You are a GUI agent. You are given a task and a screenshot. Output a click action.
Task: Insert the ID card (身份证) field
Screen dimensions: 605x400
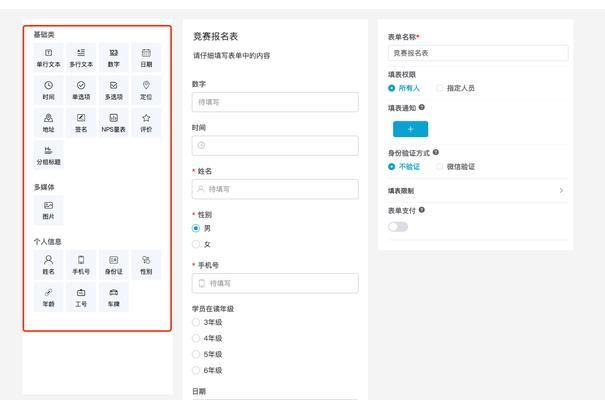[x=113, y=265]
